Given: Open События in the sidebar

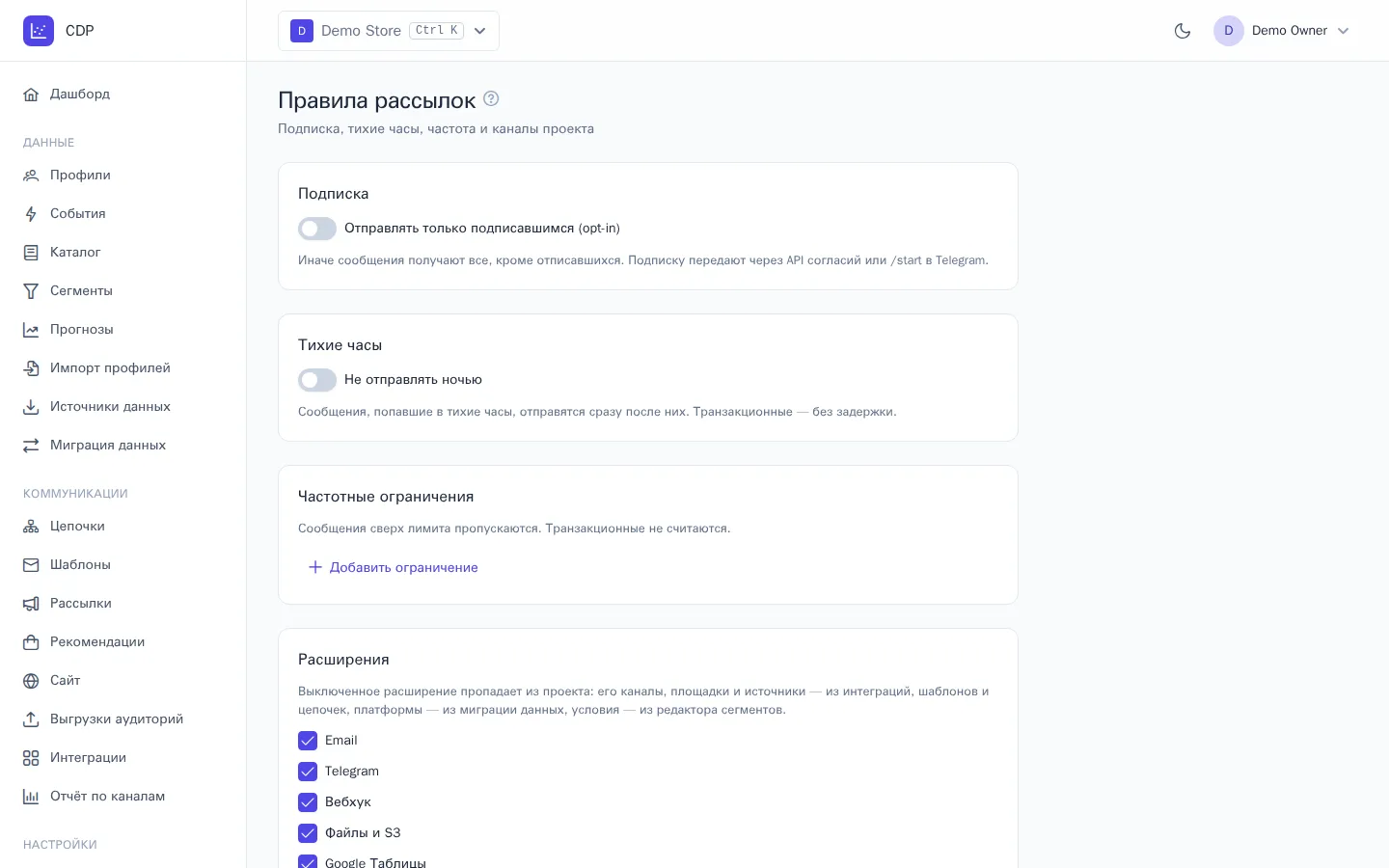Looking at the screenshot, I should pos(123,214).
